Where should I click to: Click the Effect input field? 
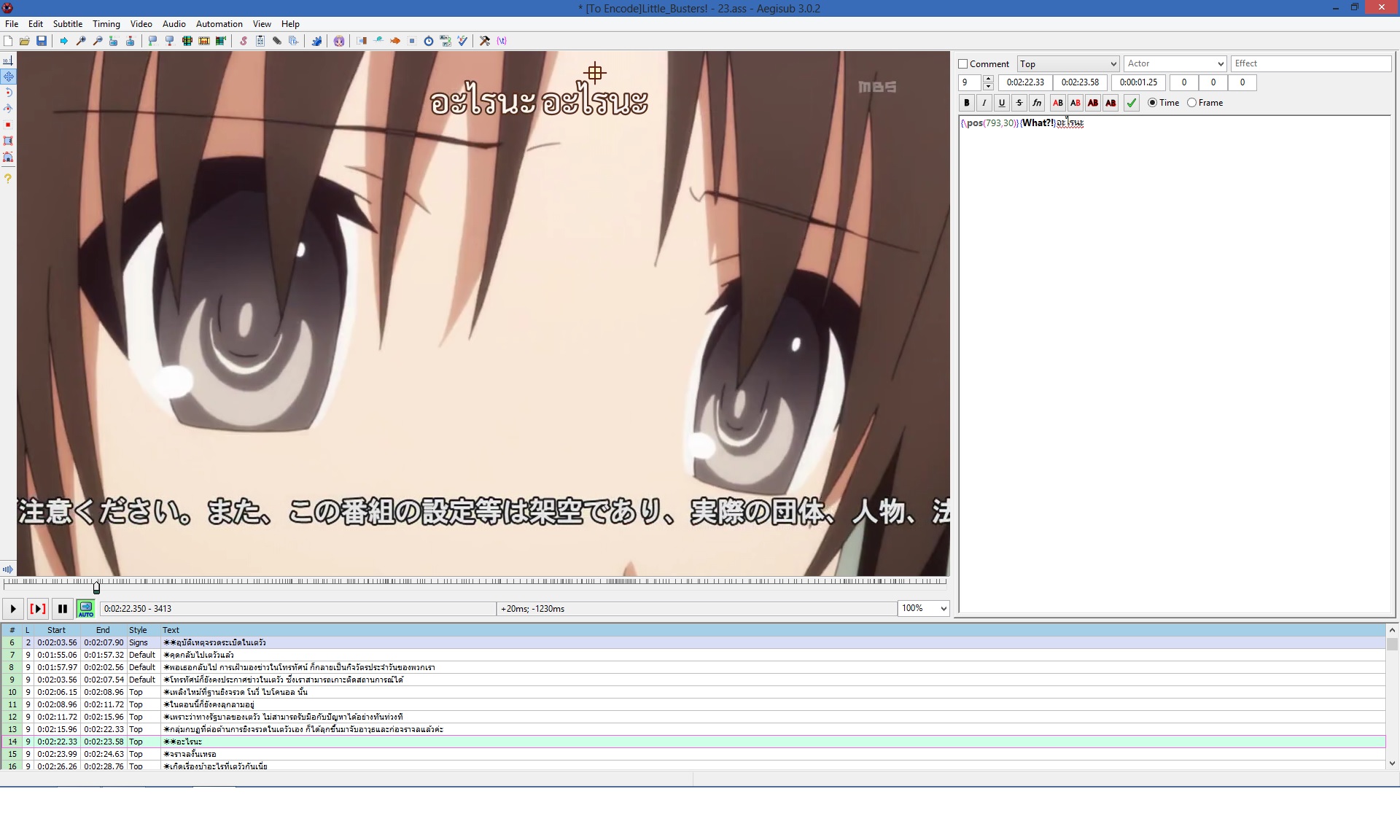pyautogui.click(x=1310, y=63)
